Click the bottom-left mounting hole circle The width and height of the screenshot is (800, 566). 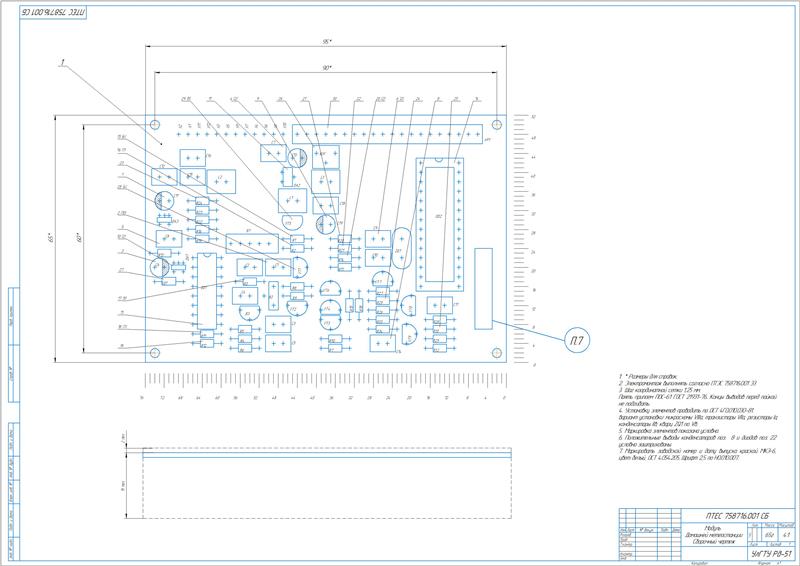(x=155, y=353)
